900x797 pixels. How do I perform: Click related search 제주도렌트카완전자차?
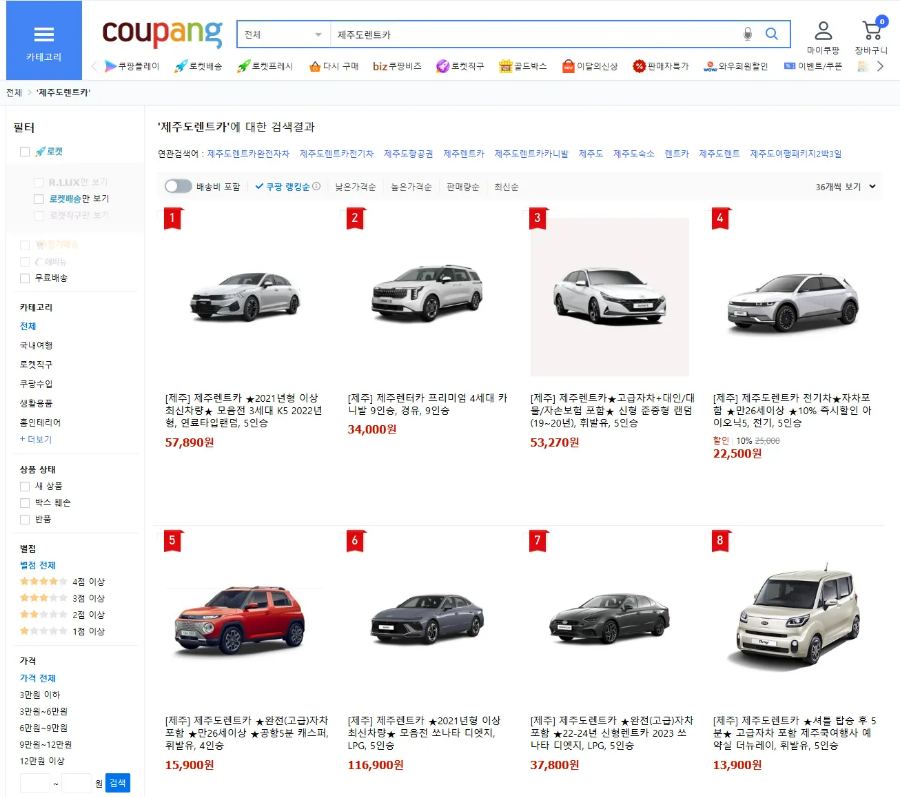coord(248,154)
